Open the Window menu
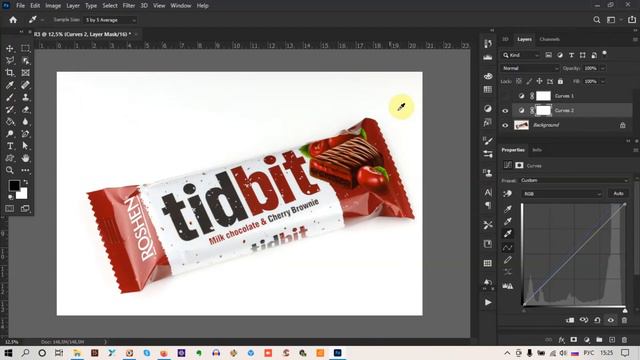 [x=180, y=6]
